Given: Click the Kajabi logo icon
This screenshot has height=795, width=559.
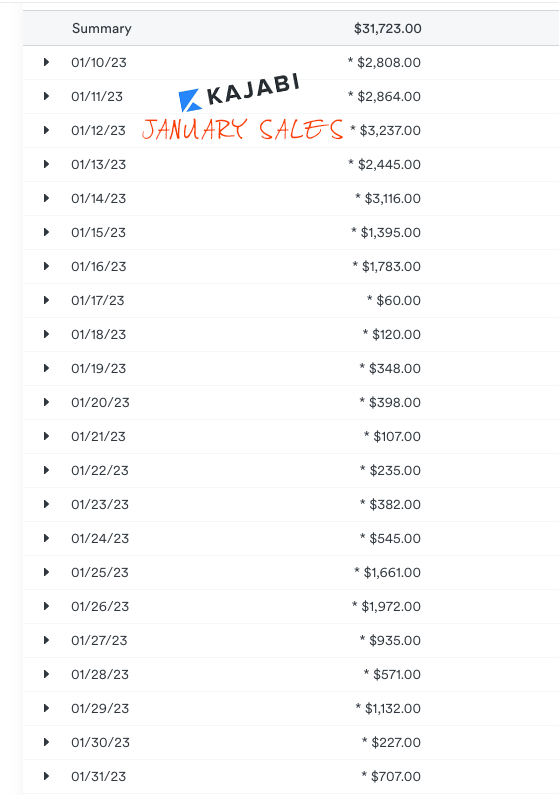Looking at the screenshot, I should 191,100.
